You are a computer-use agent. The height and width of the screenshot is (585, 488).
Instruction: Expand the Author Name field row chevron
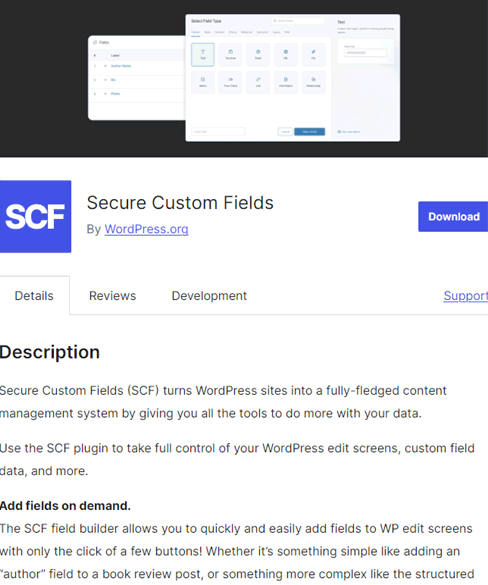105,66
